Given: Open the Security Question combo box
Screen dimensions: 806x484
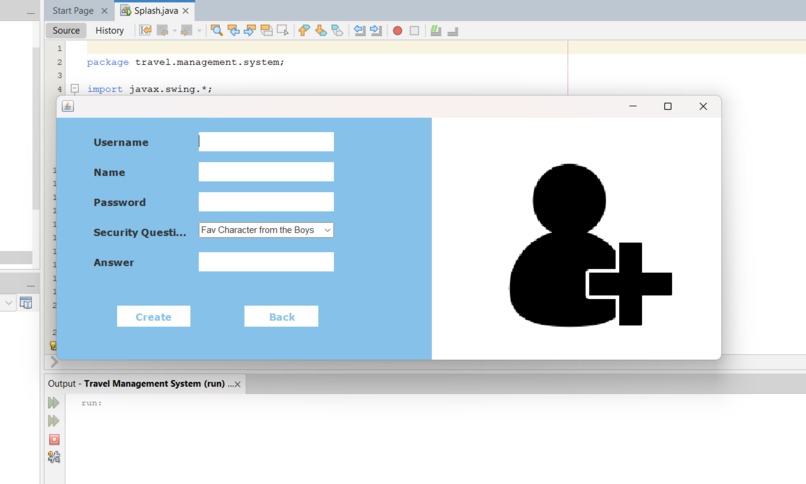Looking at the screenshot, I should click(266, 230).
